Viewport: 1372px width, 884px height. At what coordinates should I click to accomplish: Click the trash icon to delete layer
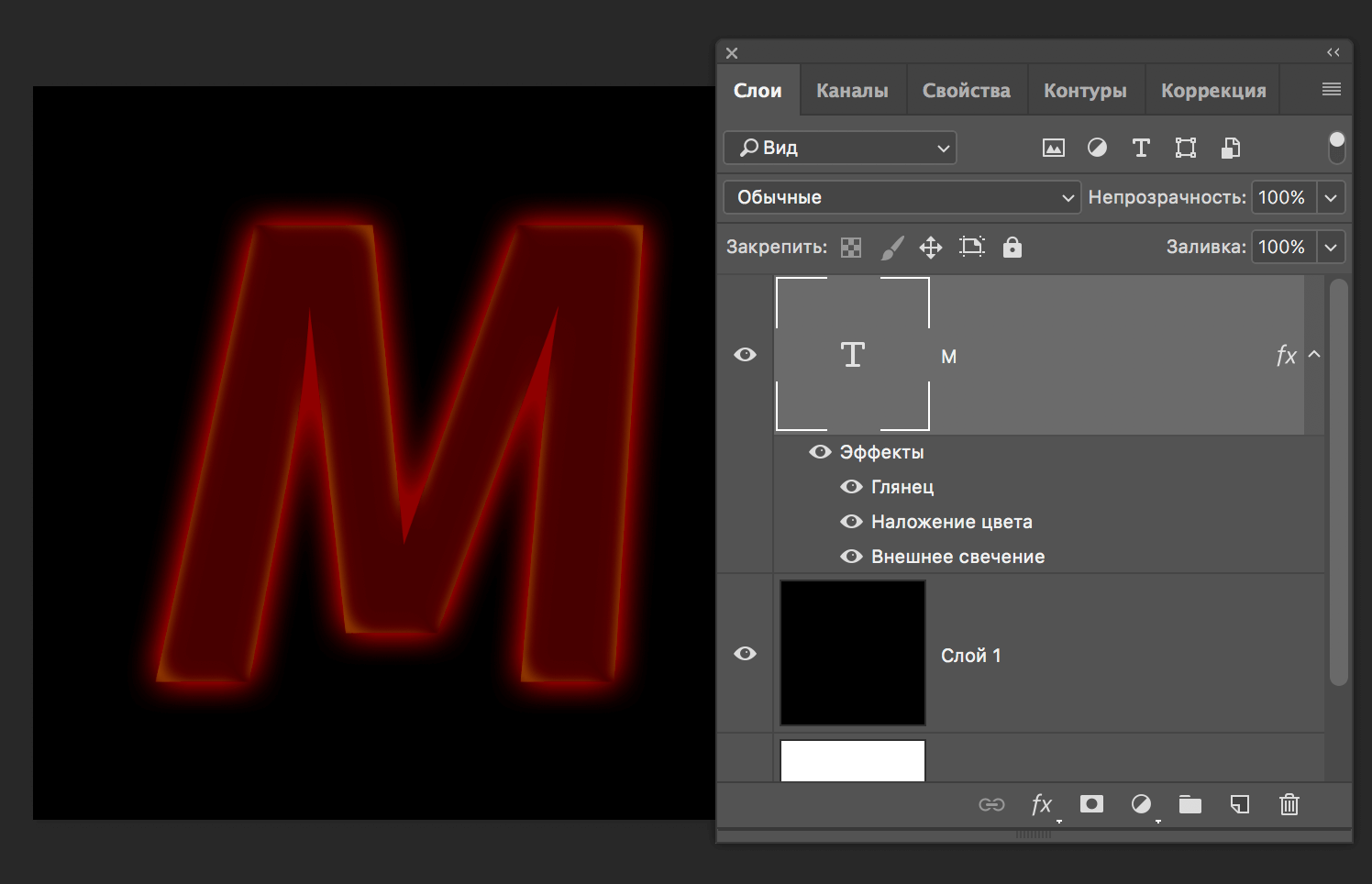1289,805
